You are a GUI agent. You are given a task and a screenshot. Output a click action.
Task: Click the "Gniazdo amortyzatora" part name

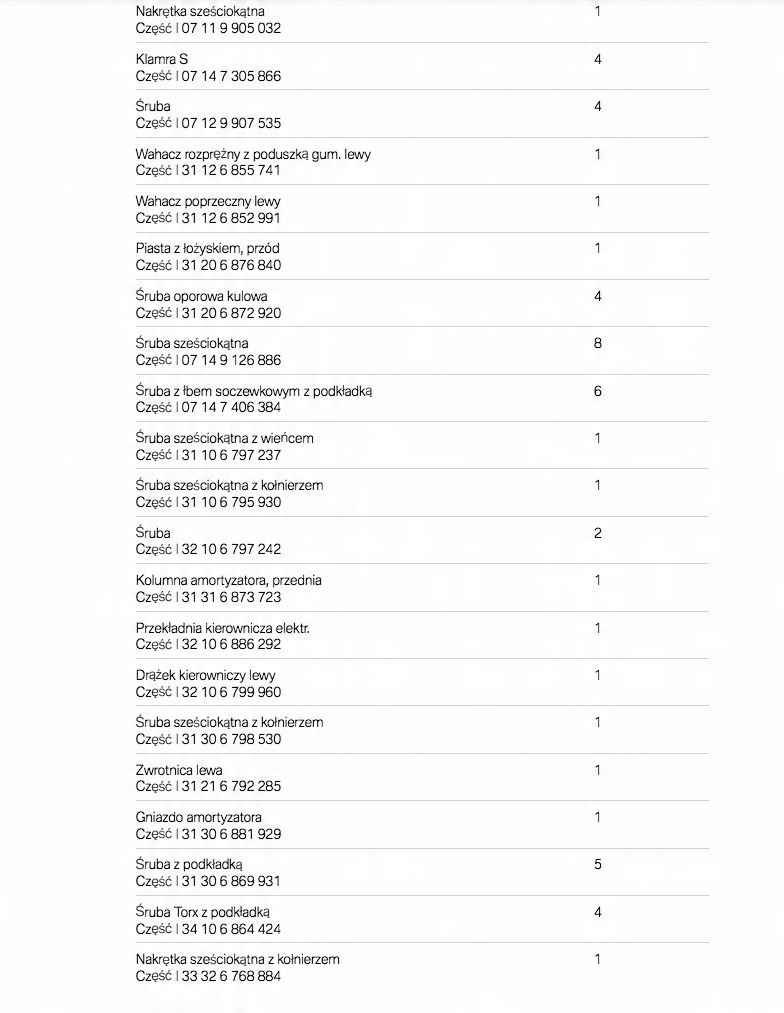(x=198, y=818)
